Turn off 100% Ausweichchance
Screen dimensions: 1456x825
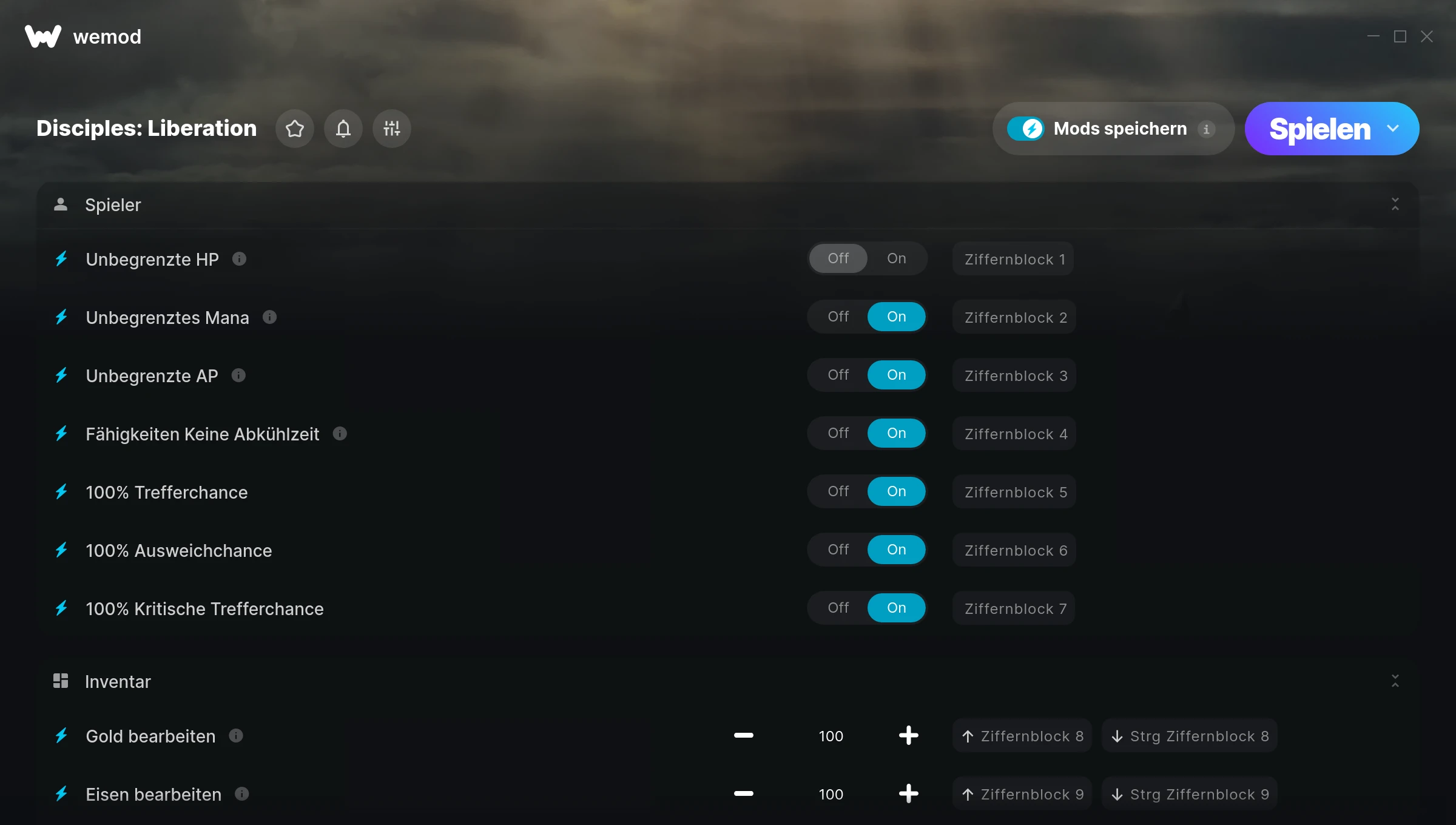[838, 550]
